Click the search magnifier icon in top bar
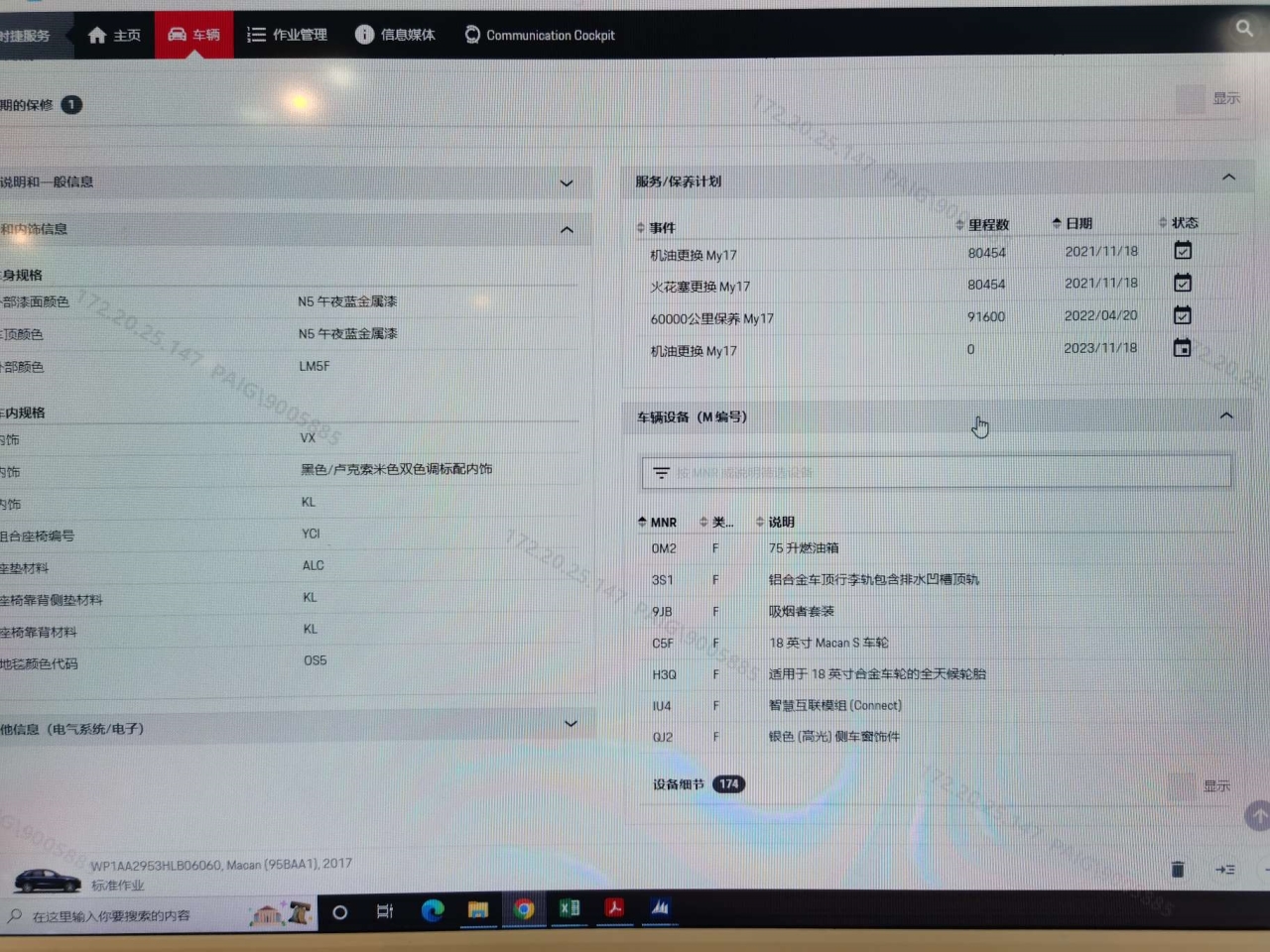 pos(1244,28)
